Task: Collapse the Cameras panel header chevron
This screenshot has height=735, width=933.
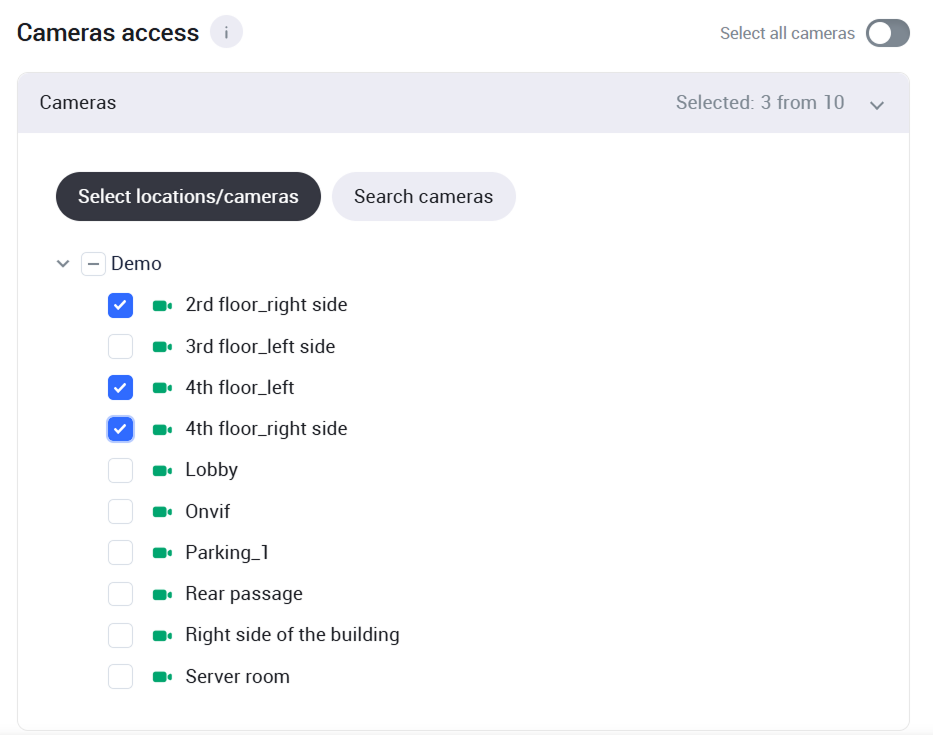Action: [877, 104]
